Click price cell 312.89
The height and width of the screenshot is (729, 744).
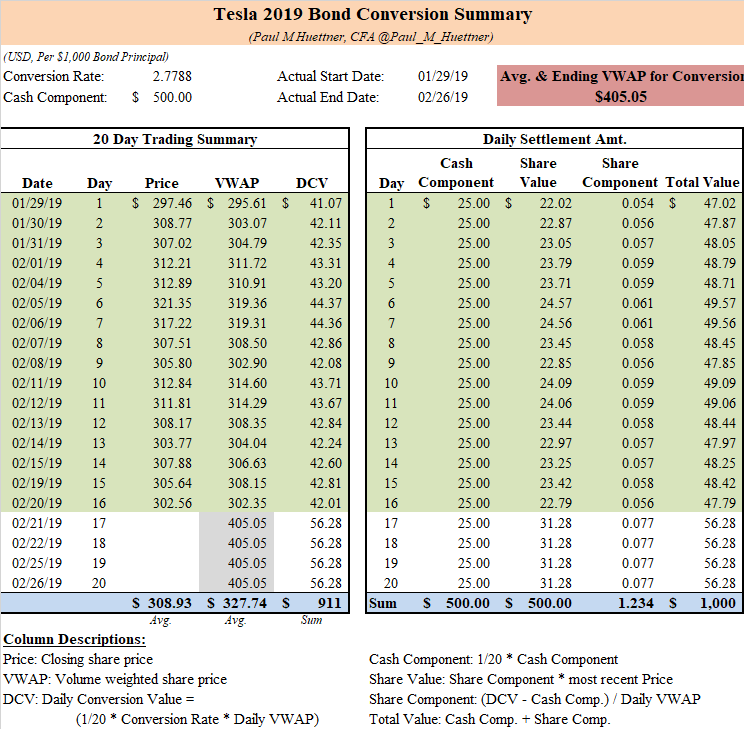[172, 283]
